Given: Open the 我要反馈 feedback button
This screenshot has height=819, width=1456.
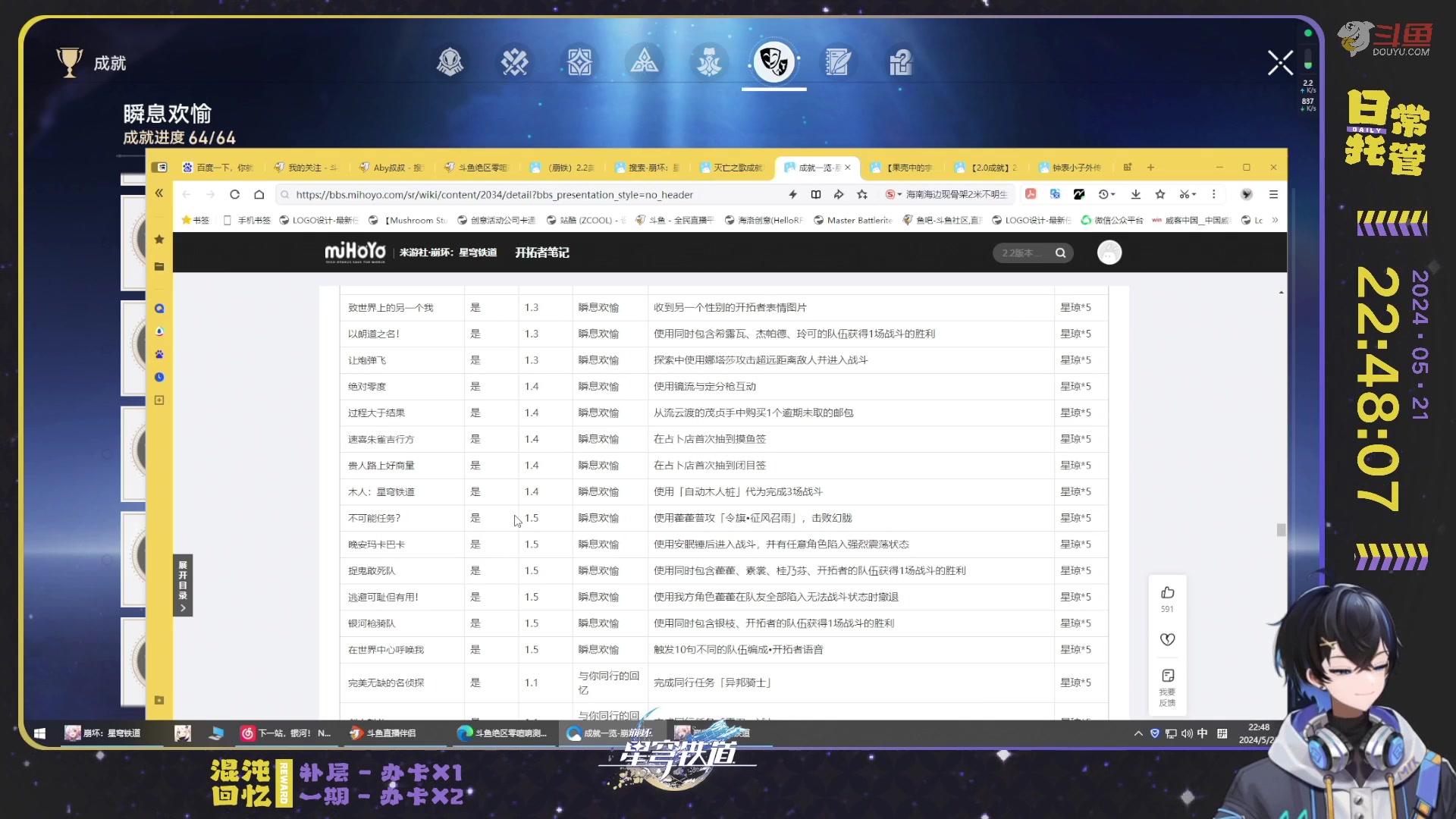Looking at the screenshot, I should click(x=1167, y=687).
